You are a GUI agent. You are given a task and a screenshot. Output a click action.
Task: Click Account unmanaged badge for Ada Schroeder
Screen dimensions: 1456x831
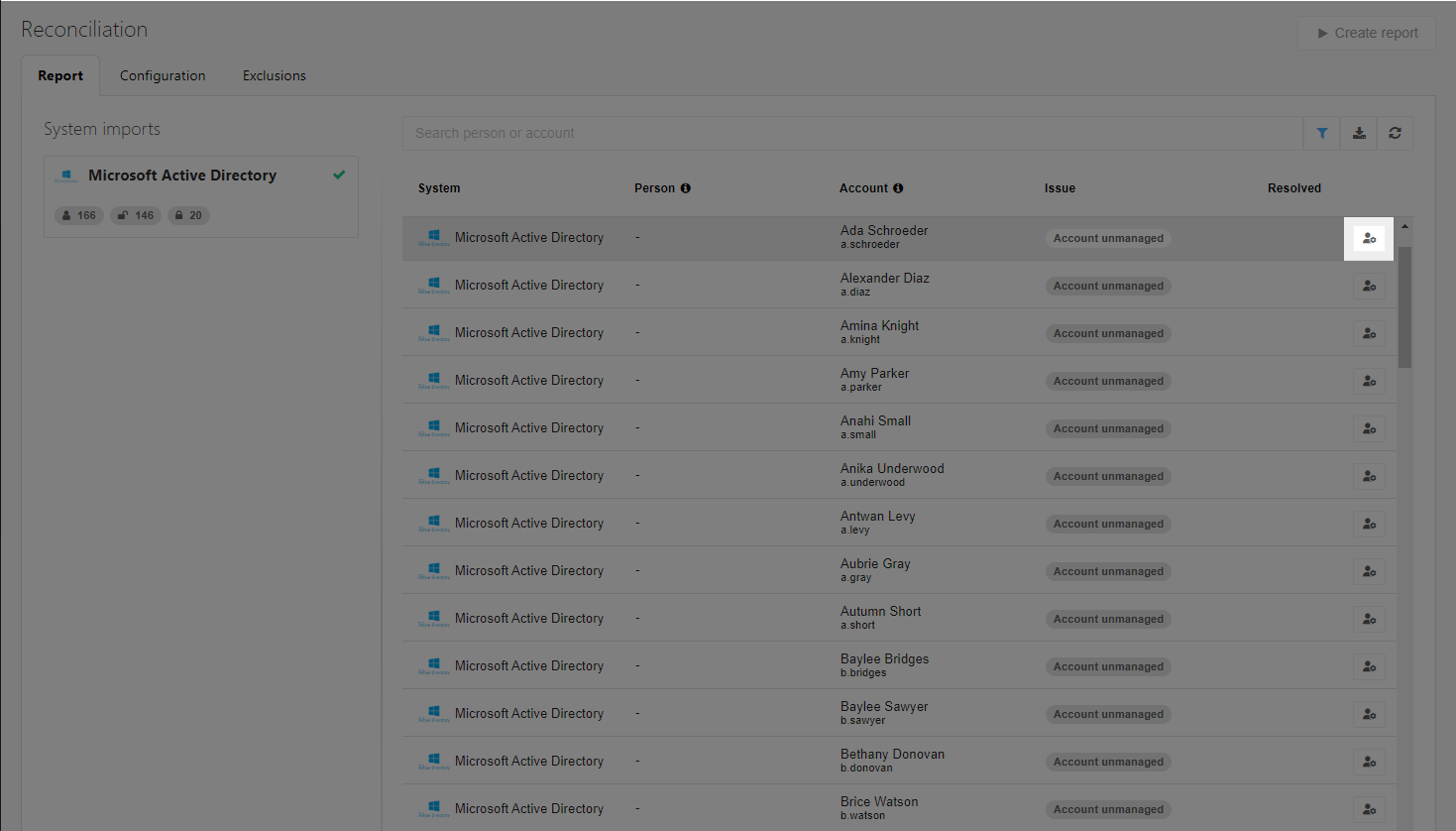pos(1108,238)
